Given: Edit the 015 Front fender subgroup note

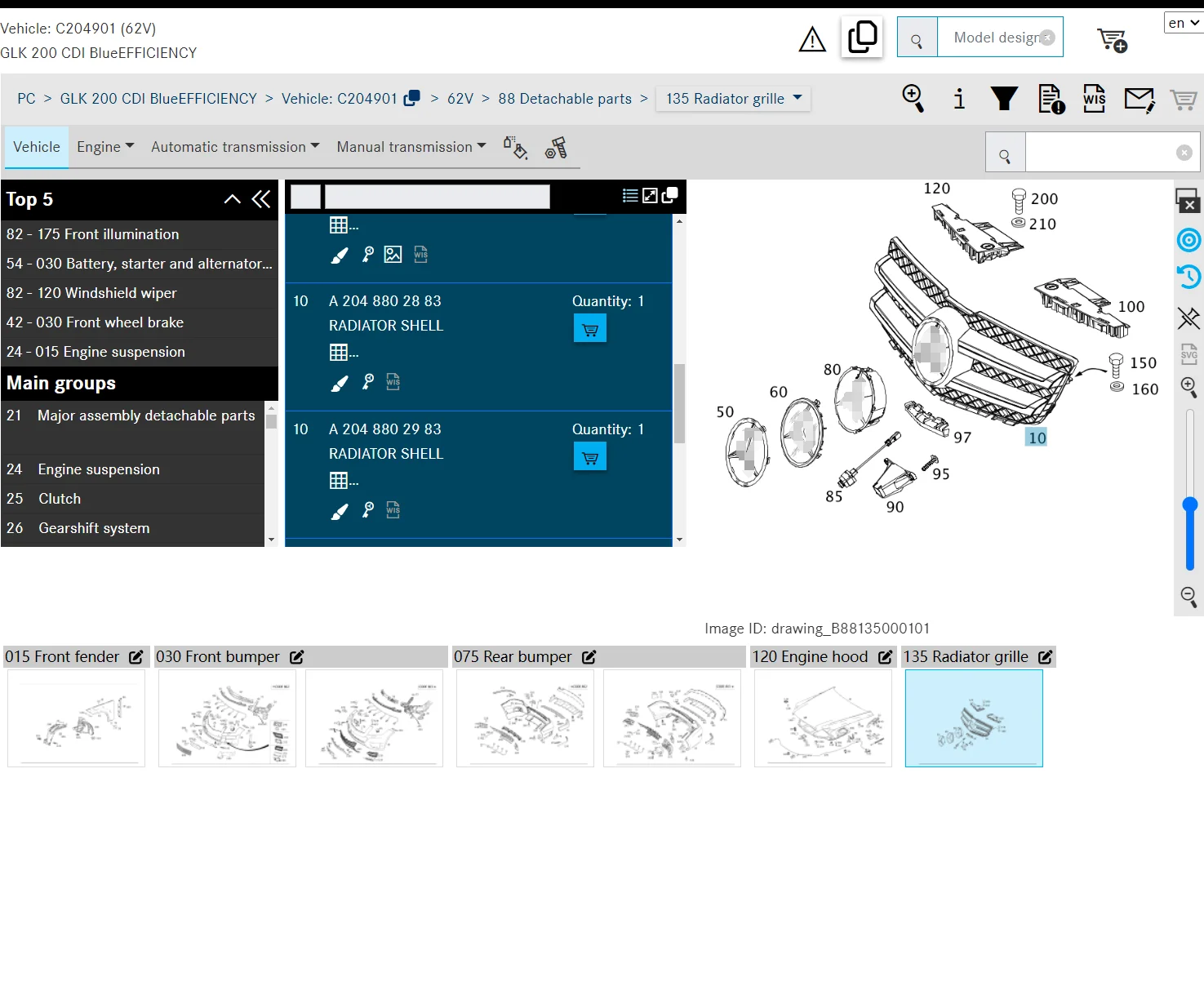Looking at the screenshot, I should point(136,657).
